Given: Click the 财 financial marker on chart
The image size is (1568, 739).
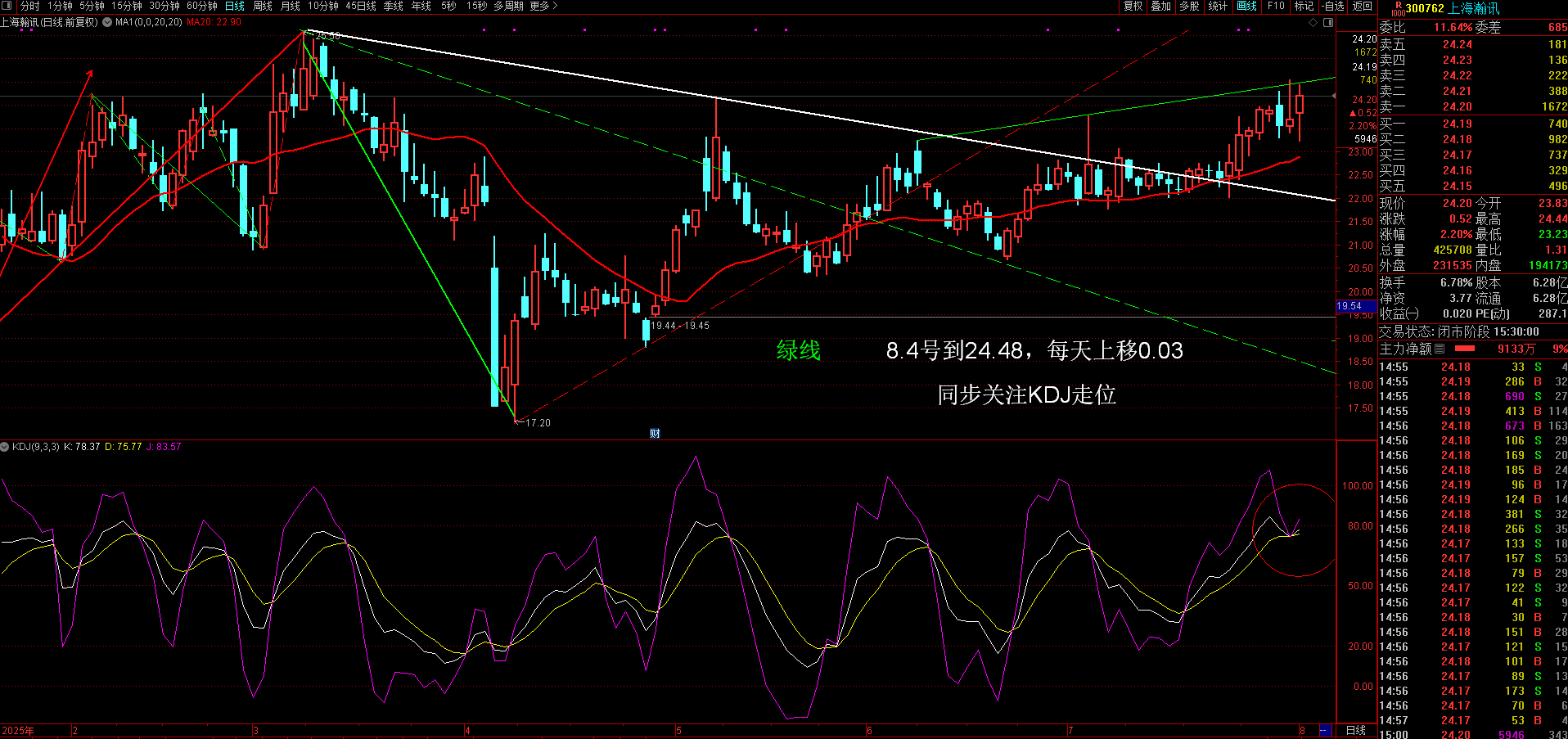Looking at the screenshot, I should pyautogui.click(x=655, y=434).
